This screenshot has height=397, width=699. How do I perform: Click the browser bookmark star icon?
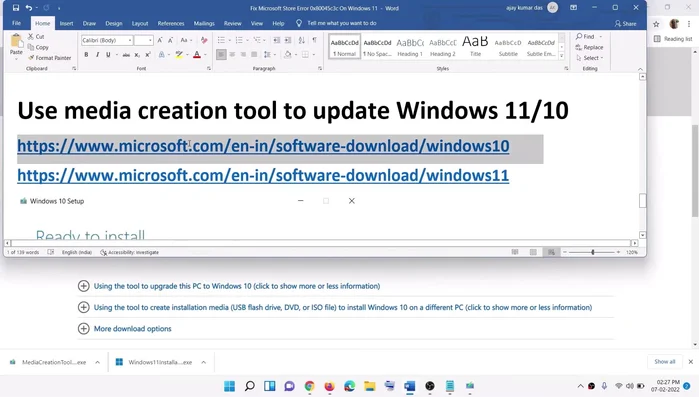(656, 24)
